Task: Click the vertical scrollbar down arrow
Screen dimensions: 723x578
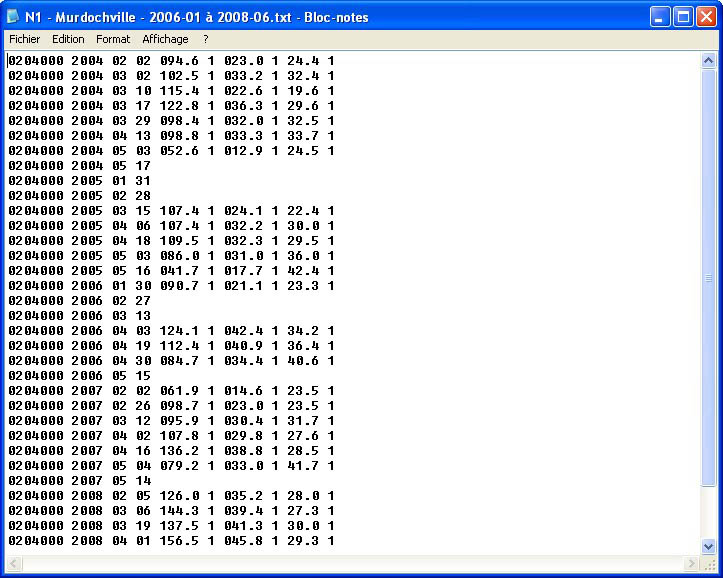Action: (708, 547)
